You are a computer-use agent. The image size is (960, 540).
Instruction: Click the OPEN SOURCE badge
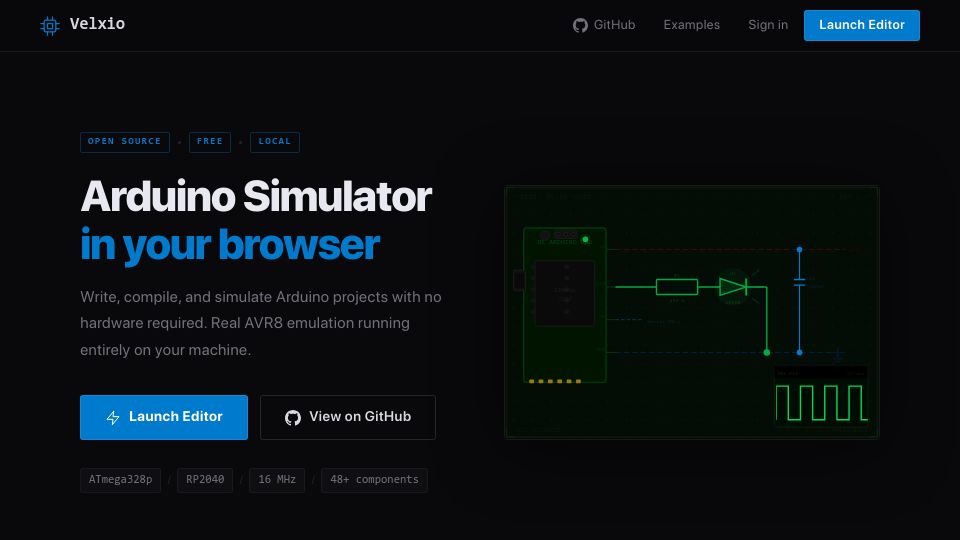tap(125, 142)
